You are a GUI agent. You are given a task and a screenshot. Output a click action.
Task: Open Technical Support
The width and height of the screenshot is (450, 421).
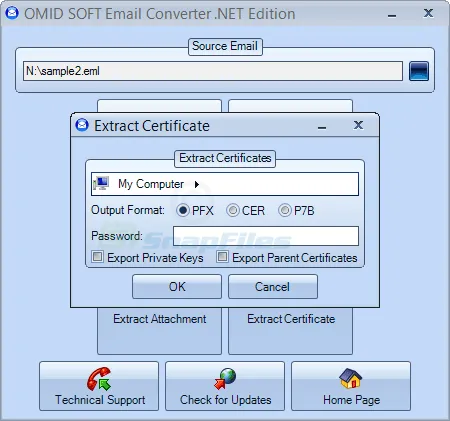point(99,386)
